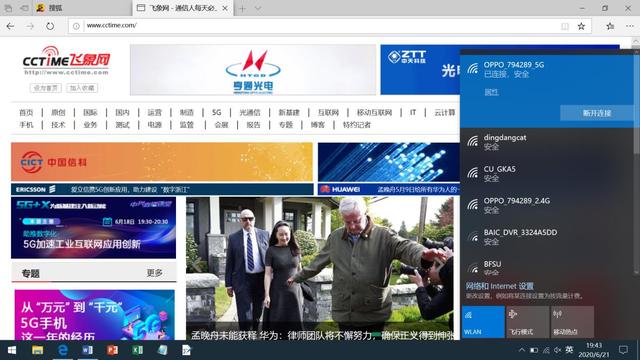Launch Word from the taskbar

[87, 350]
